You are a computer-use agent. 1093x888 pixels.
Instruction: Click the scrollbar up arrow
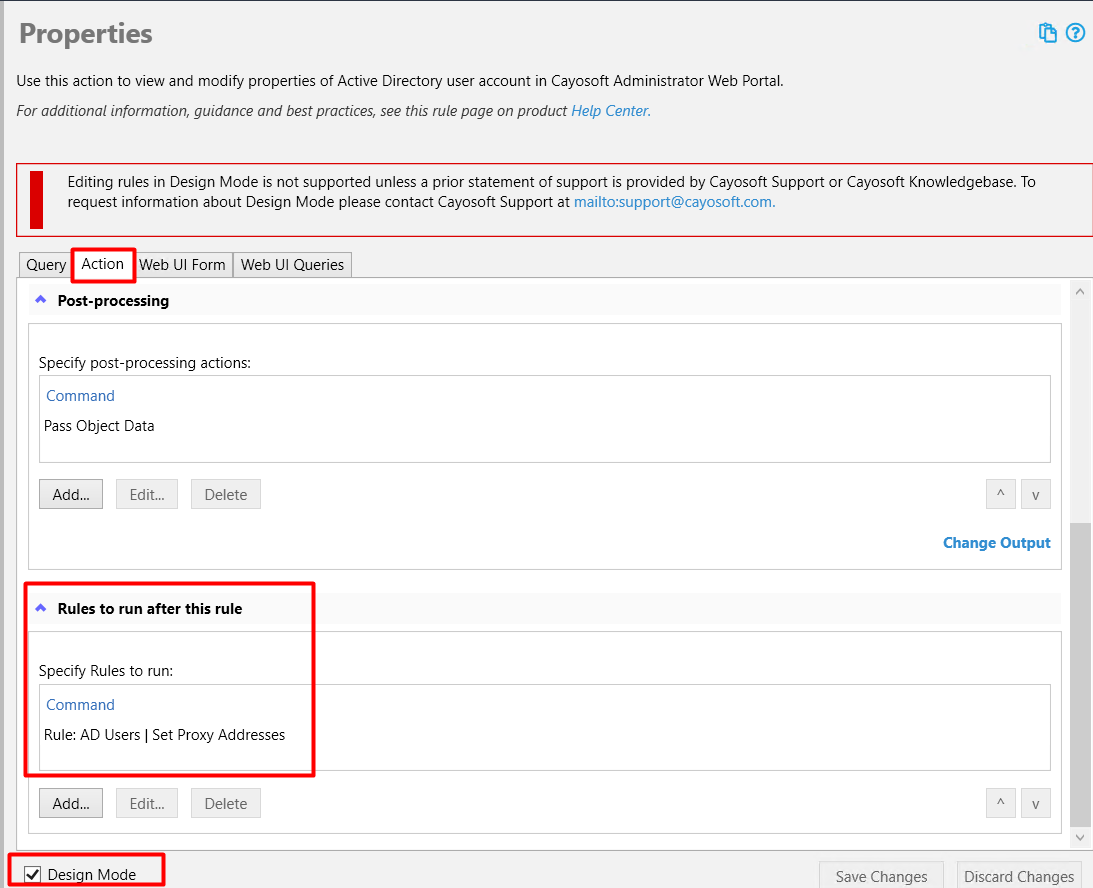1080,291
